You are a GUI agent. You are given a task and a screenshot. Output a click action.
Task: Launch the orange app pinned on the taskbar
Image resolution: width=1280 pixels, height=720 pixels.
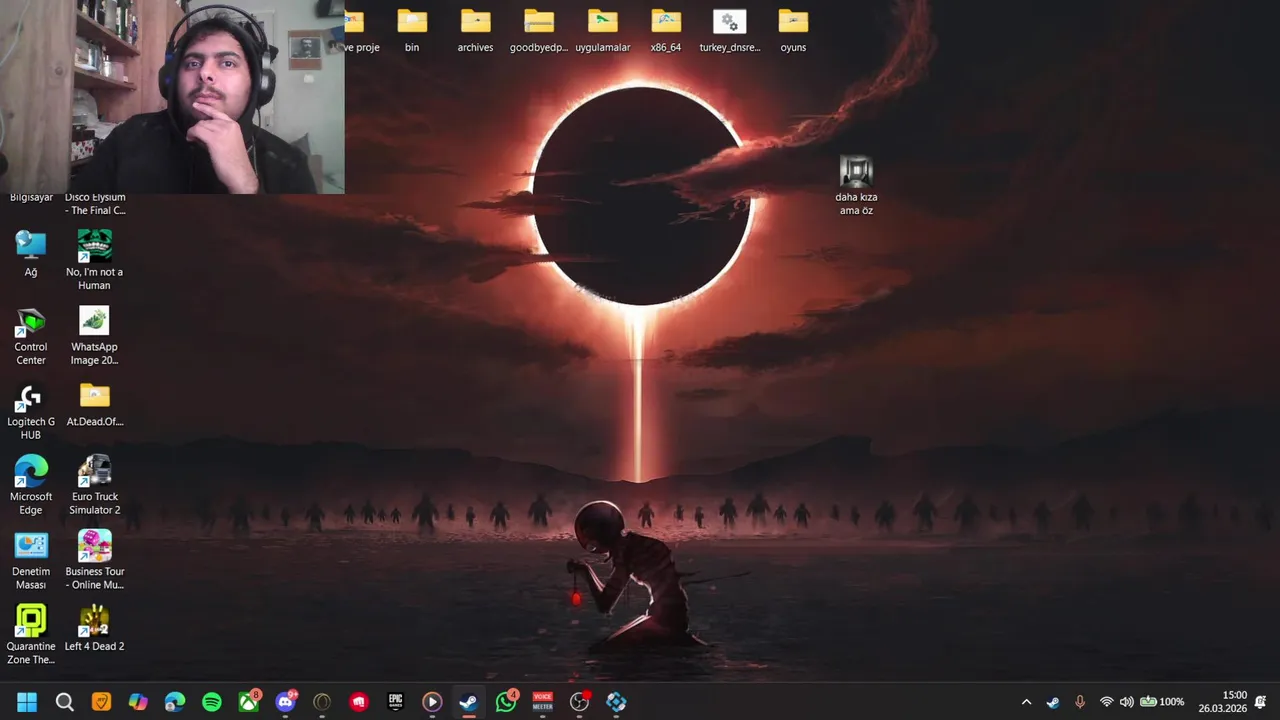tap(101, 702)
